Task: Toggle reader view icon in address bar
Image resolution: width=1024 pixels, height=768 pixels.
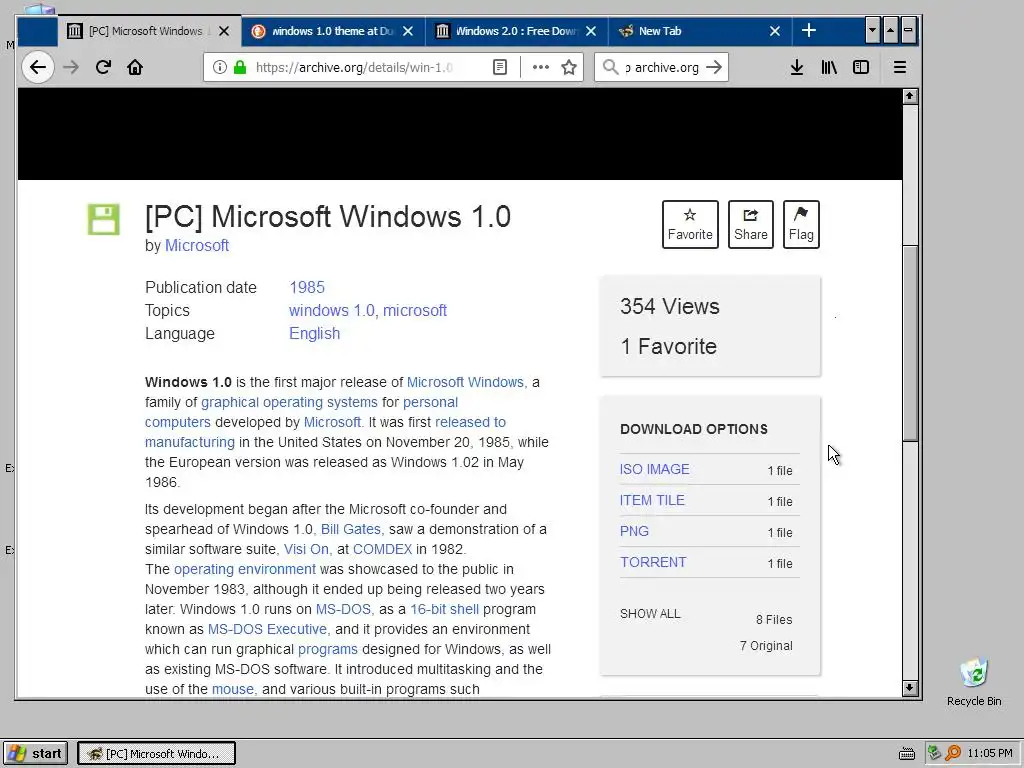Action: click(500, 67)
